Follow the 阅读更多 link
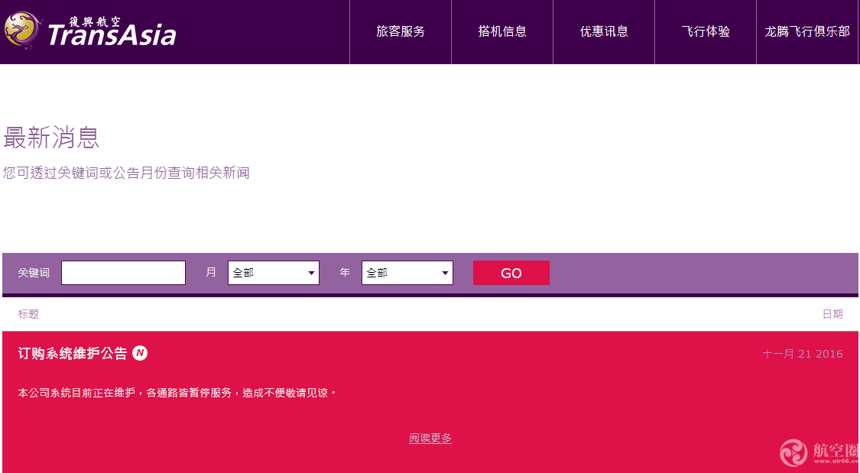 (x=430, y=438)
